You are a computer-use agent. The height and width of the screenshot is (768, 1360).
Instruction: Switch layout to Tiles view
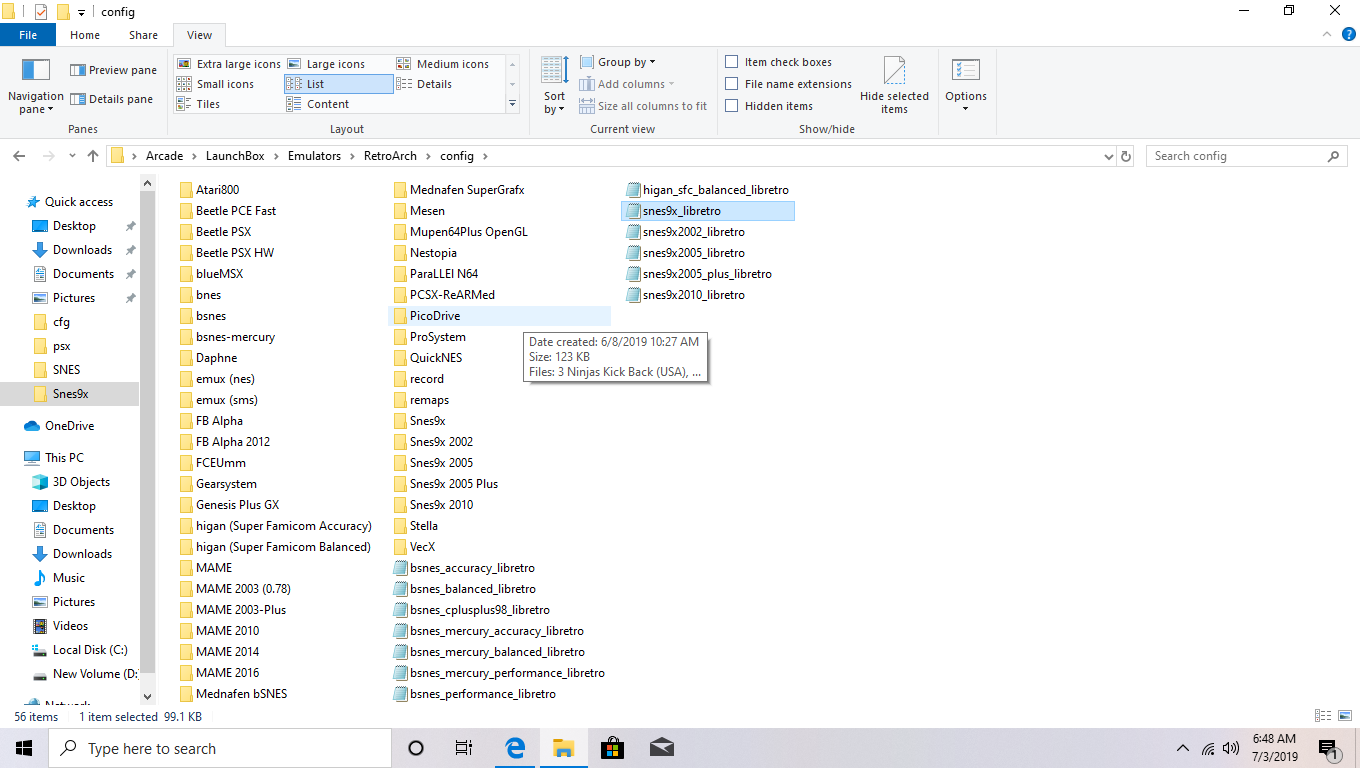[198, 104]
